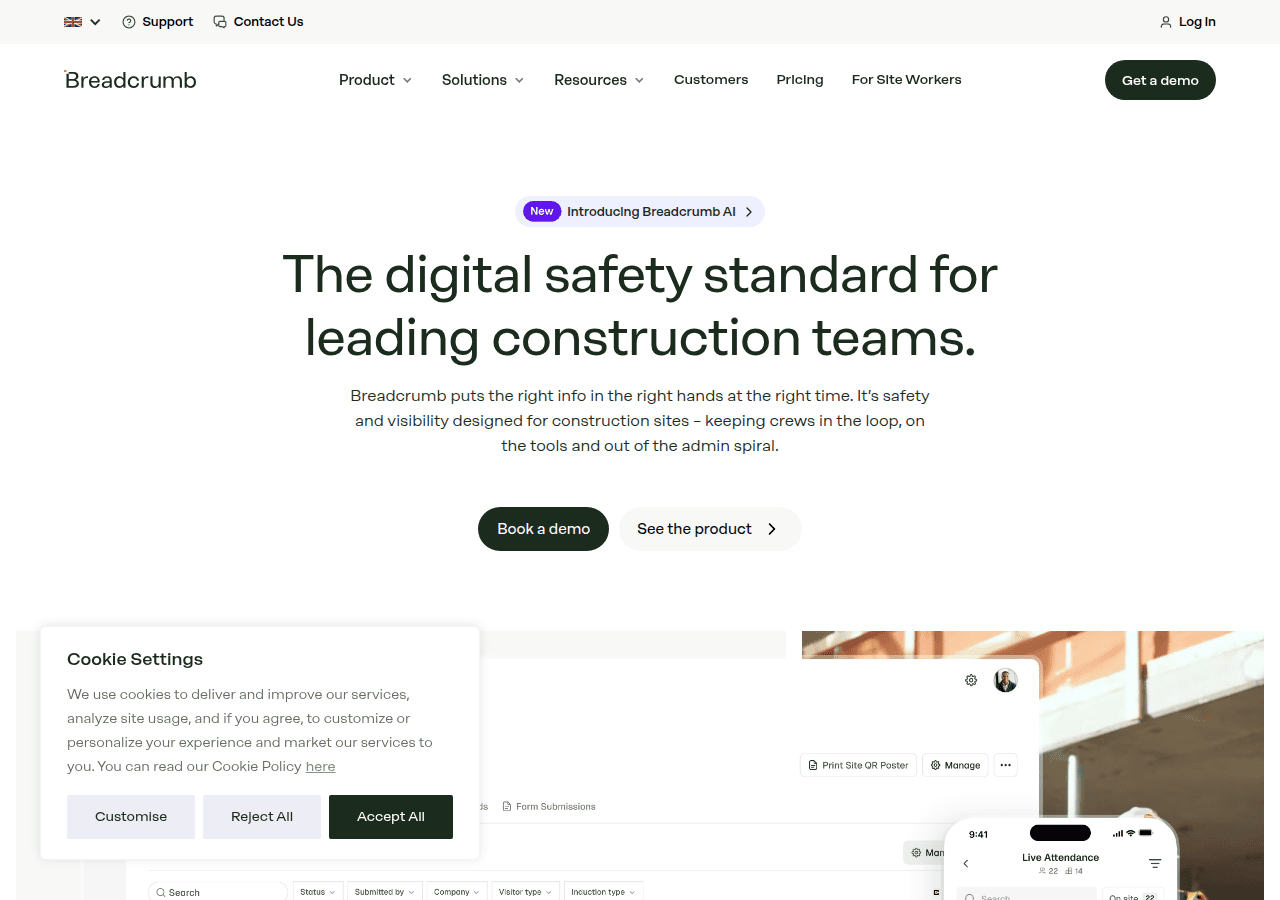Go to the Breadcrumb home logo

click(x=130, y=80)
